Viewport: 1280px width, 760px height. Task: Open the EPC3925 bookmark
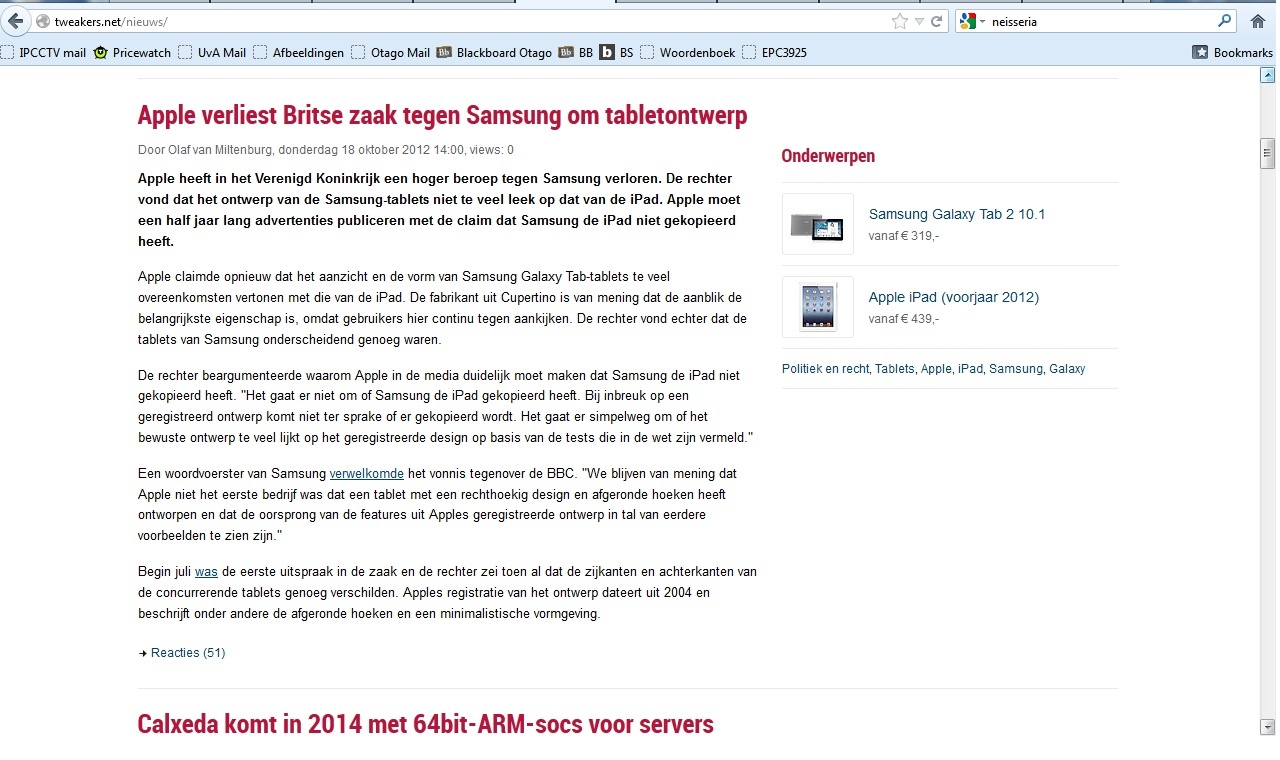[x=774, y=53]
